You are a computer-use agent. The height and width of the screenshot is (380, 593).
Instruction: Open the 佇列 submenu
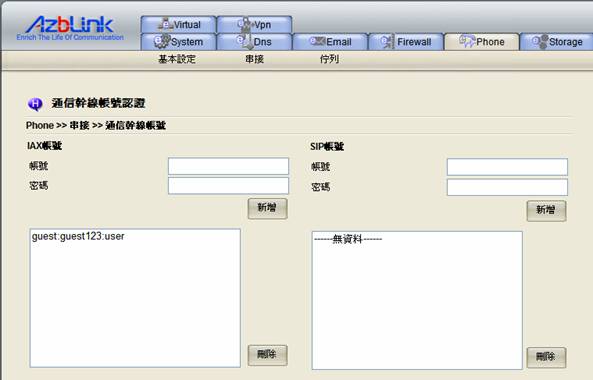click(329, 59)
